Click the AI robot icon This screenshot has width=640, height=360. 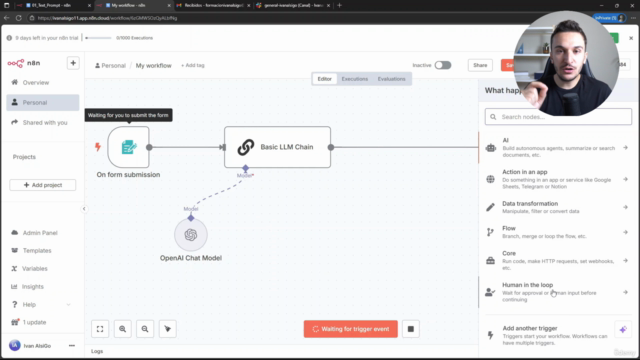(491, 148)
